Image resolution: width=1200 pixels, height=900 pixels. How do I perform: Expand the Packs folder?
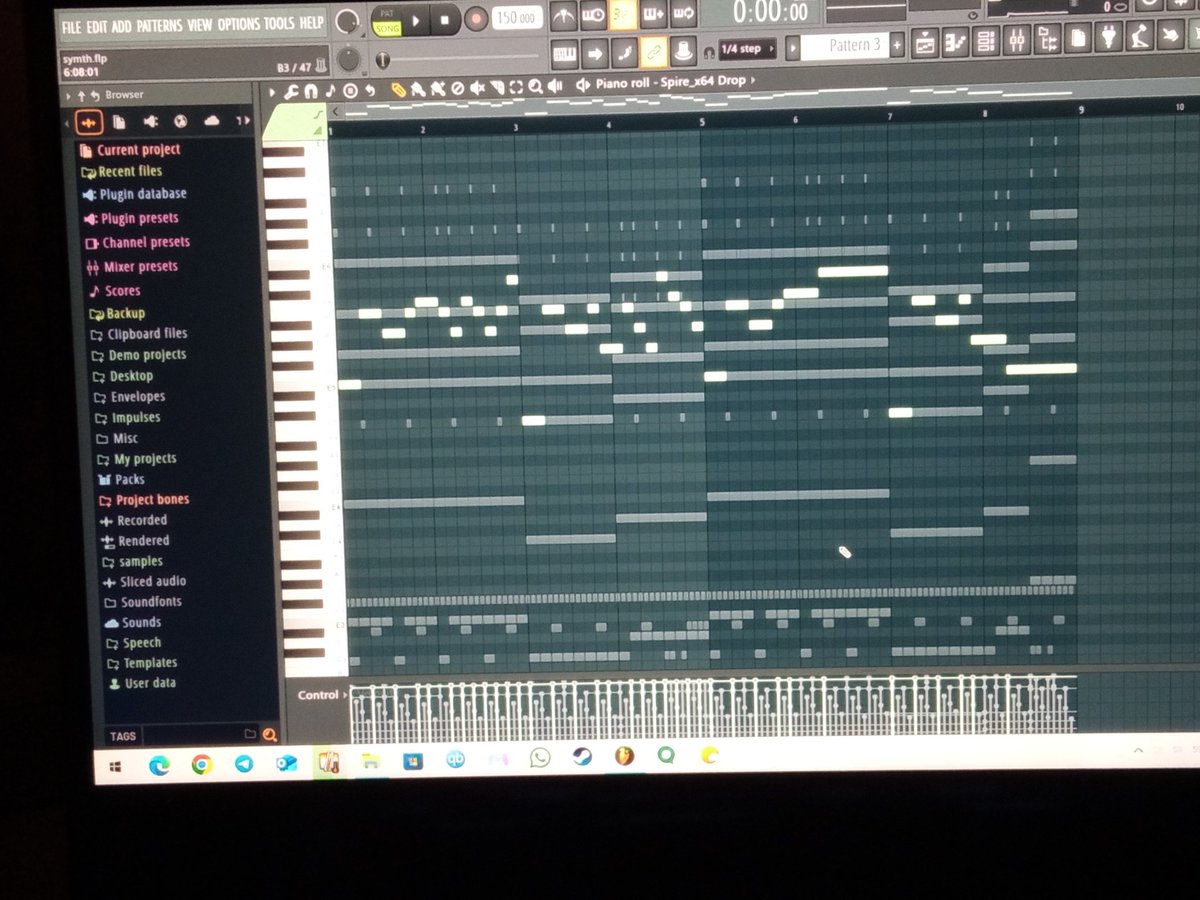(122, 480)
